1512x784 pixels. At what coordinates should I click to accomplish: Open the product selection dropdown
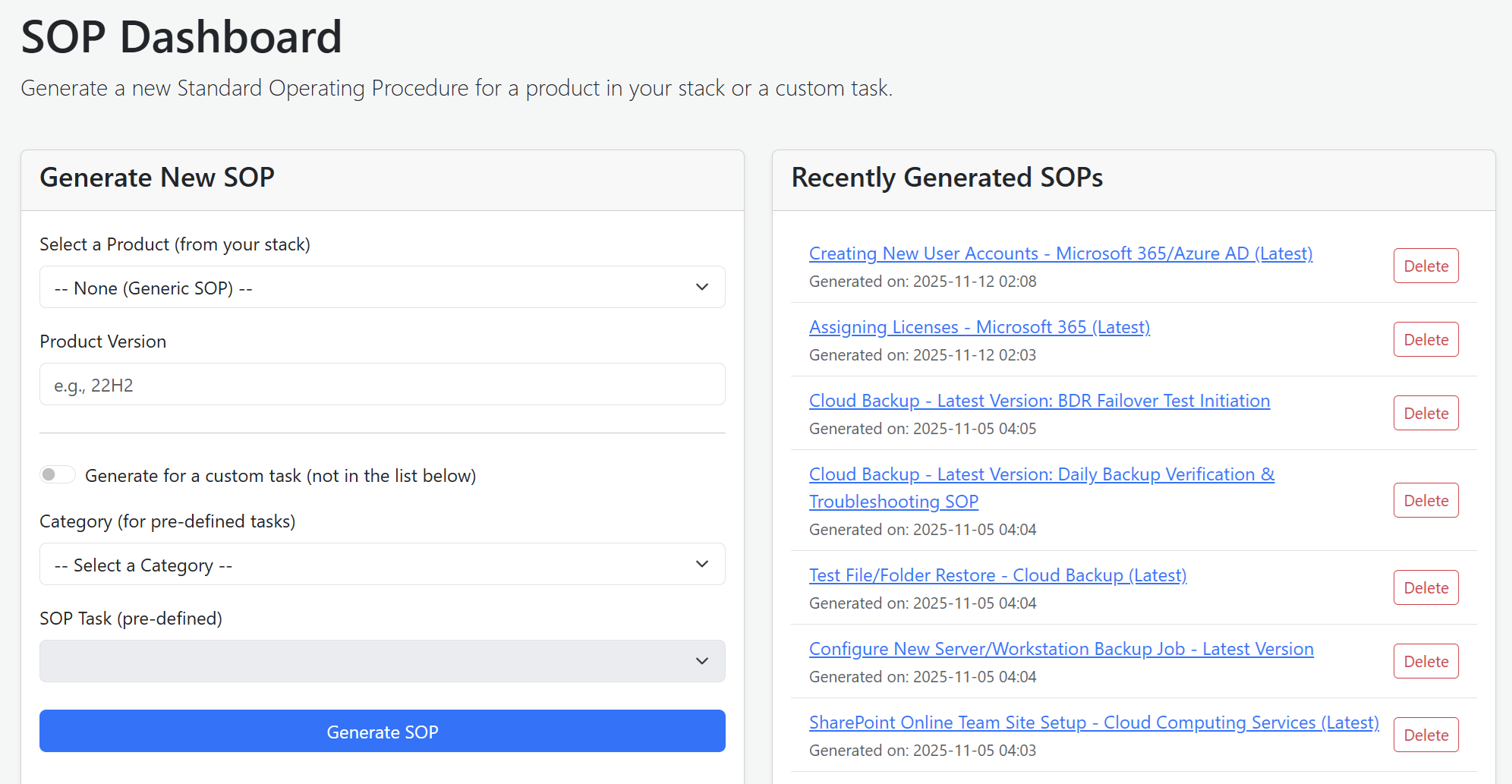[382, 287]
